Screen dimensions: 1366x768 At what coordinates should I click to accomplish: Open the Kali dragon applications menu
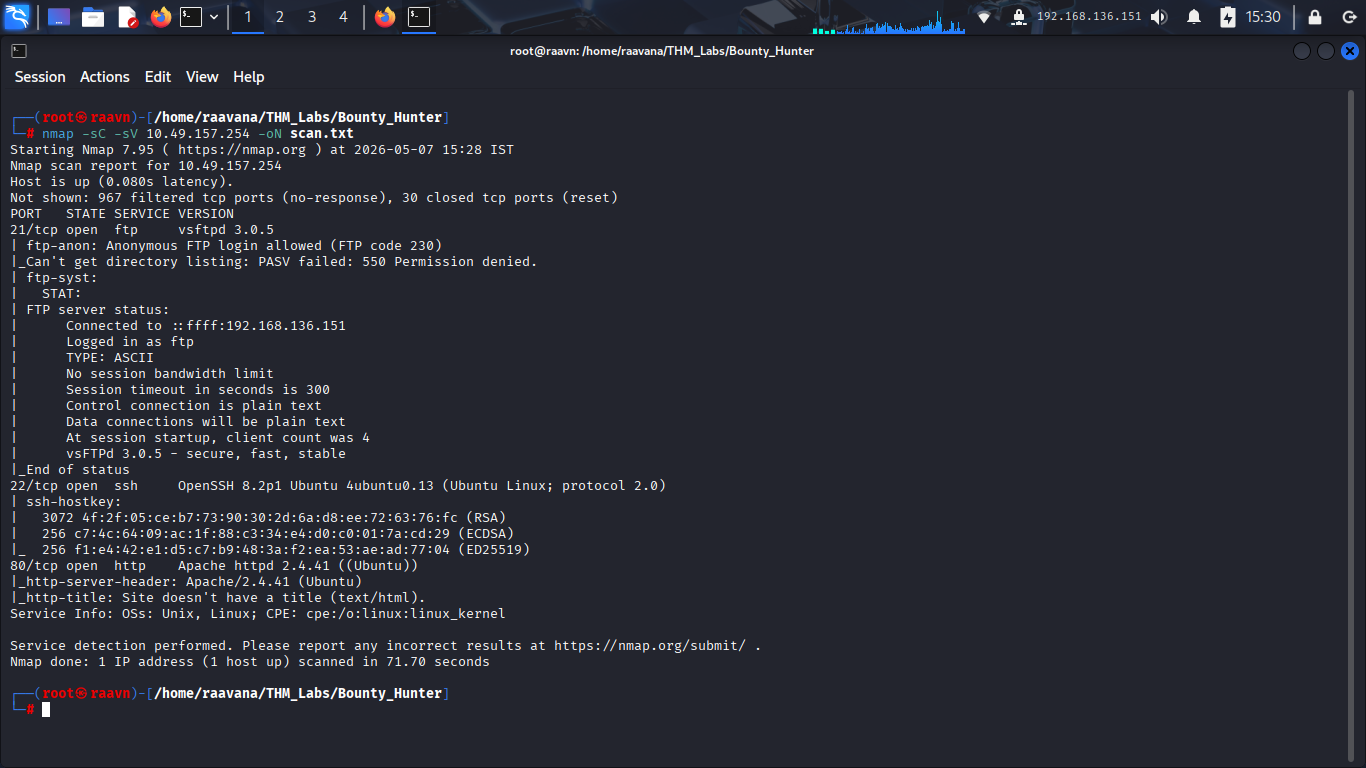(x=17, y=17)
